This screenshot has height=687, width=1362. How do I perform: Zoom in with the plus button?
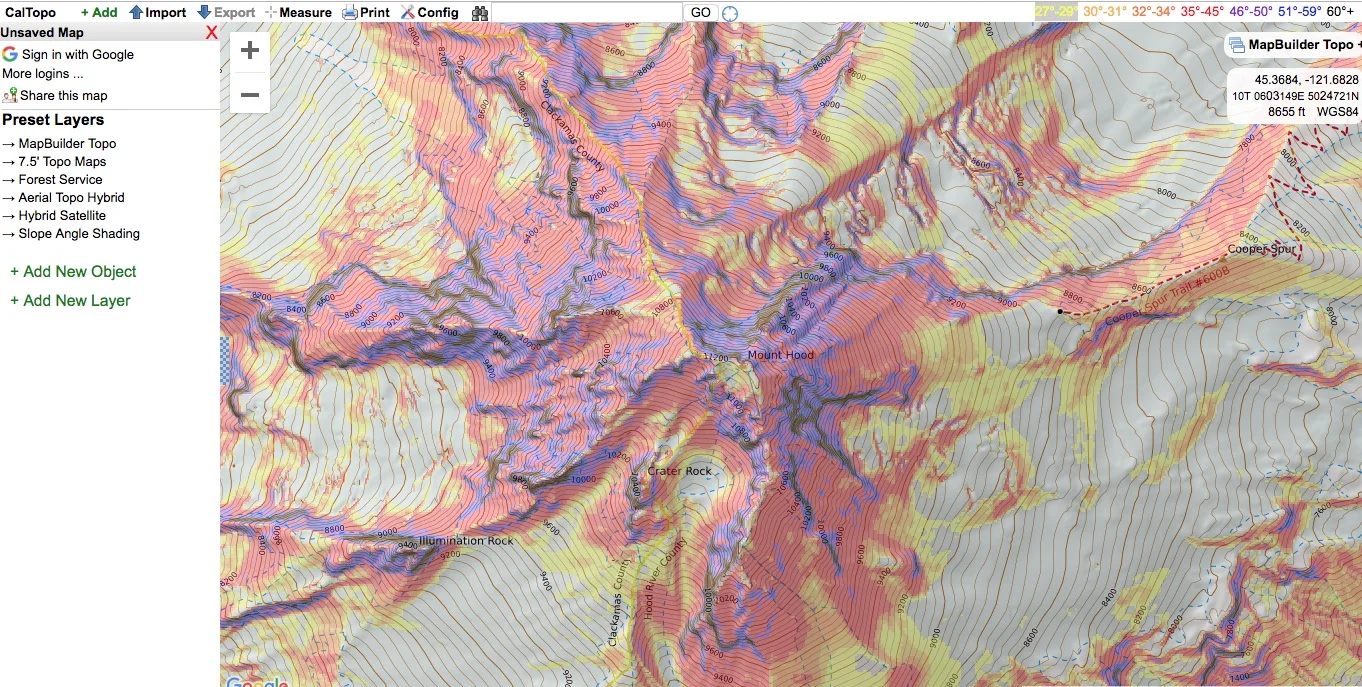(x=250, y=51)
